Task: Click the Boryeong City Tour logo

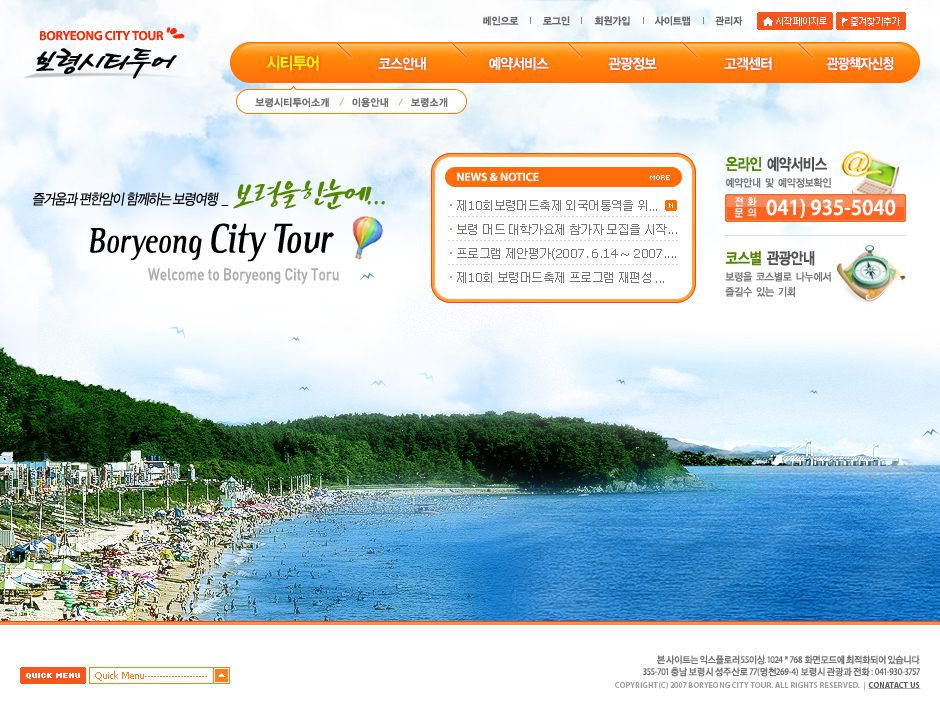Action: (104, 54)
